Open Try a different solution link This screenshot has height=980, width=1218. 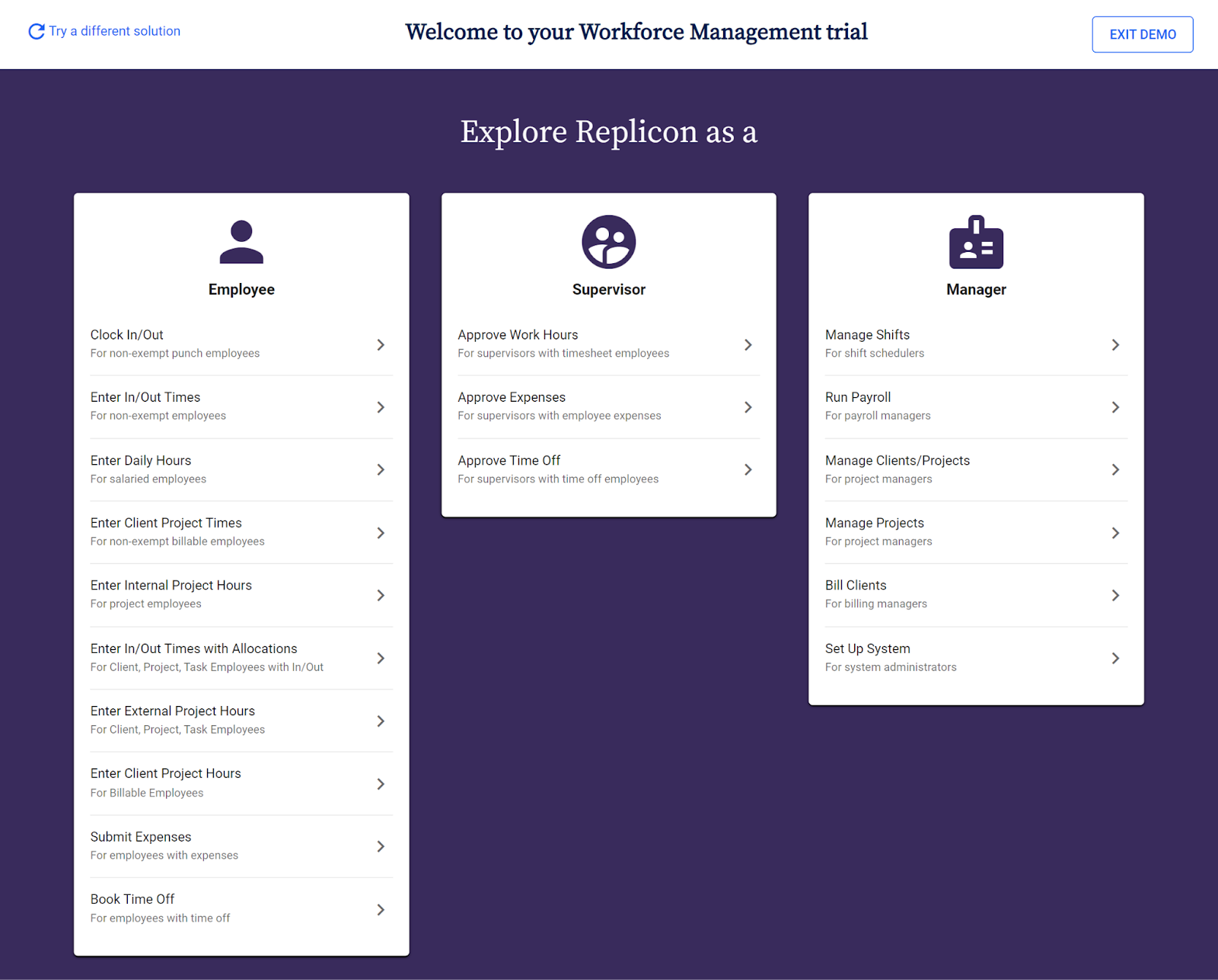(x=115, y=31)
